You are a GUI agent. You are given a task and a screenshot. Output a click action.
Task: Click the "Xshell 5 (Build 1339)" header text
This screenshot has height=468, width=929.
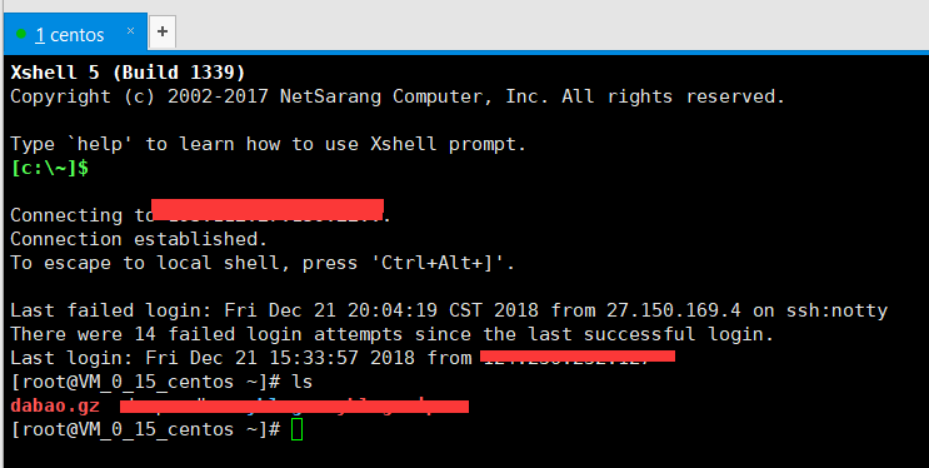pos(128,72)
